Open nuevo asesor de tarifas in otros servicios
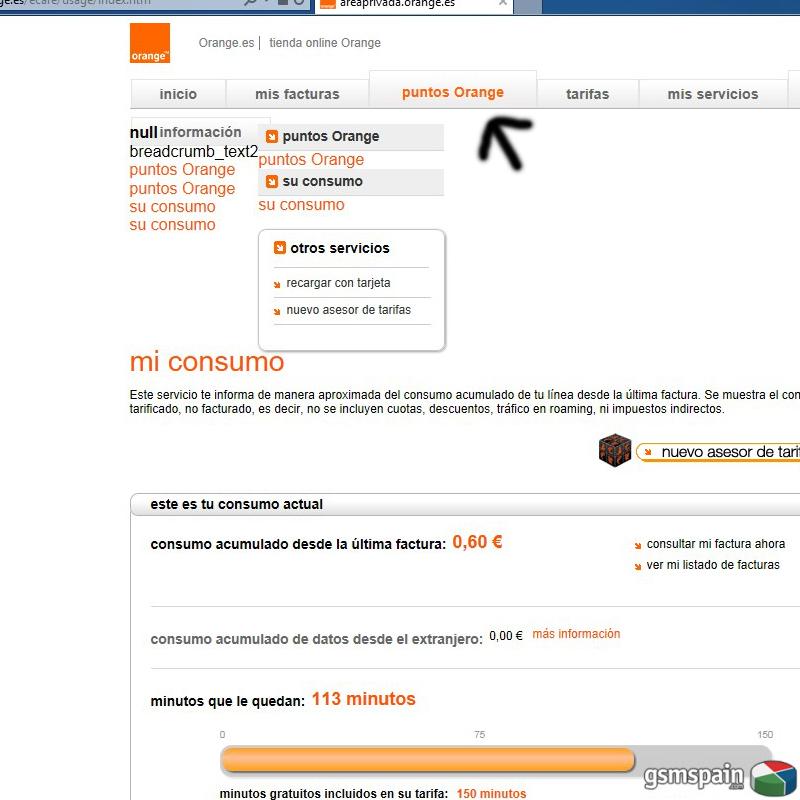 (348, 310)
